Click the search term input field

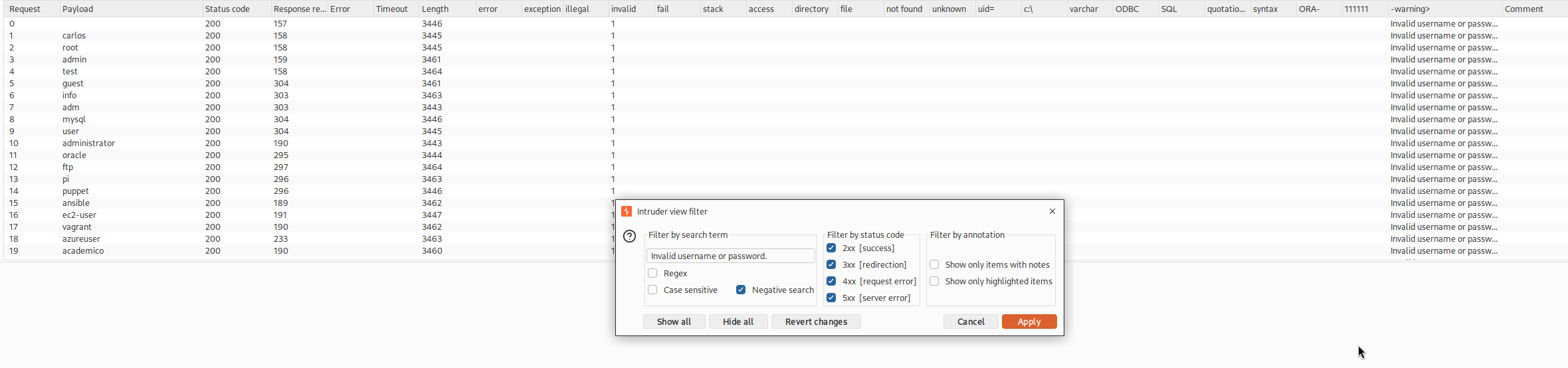[x=730, y=256]
